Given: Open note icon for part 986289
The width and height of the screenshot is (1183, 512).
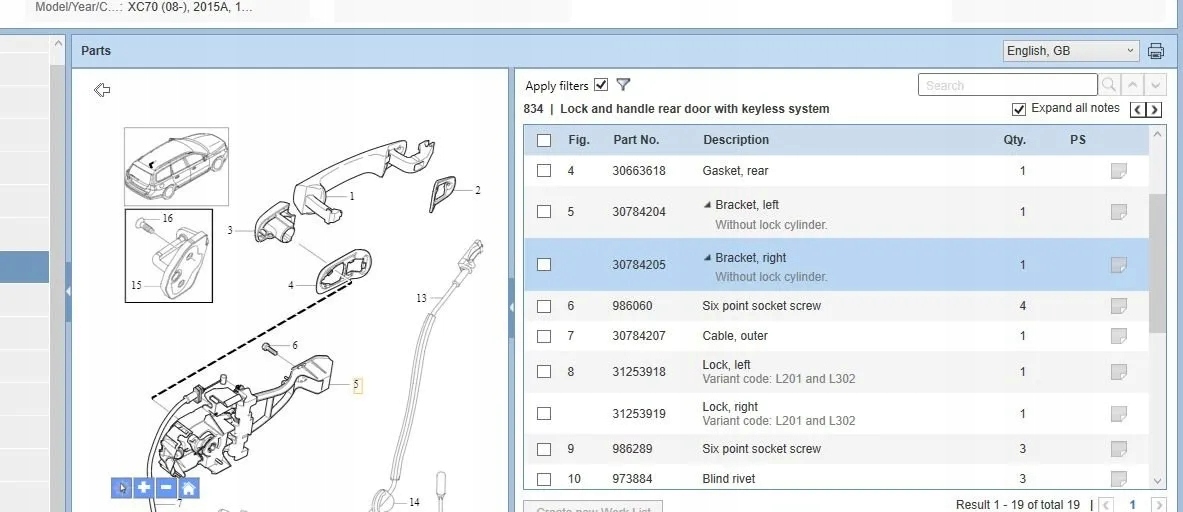Looking at the screenshot, I should [x=1119, y=449].
